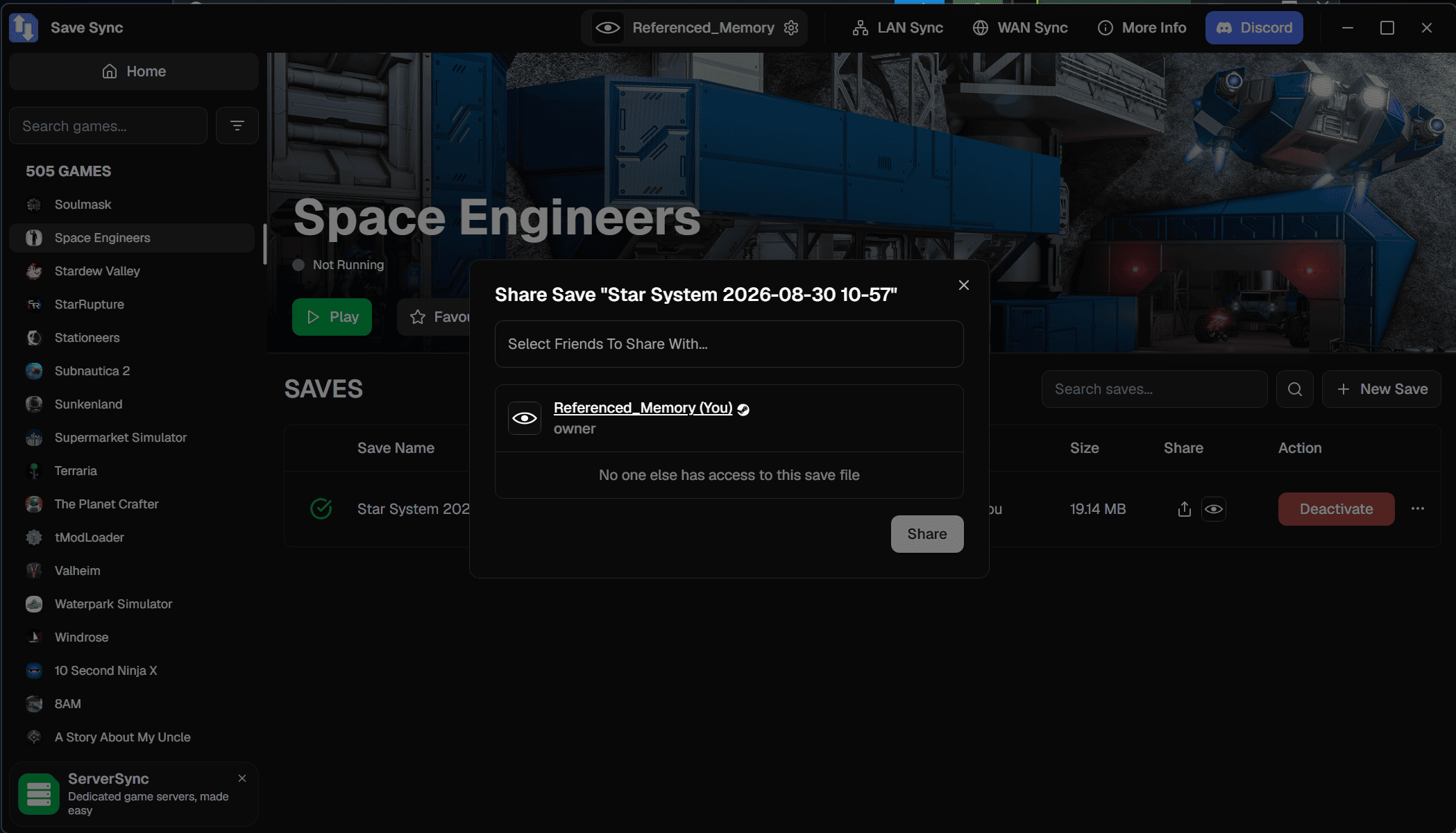The width and height of the screenshot is (1456, 833).
Task: Click the Subnautica 2 game icon
Action: [34, 371]
